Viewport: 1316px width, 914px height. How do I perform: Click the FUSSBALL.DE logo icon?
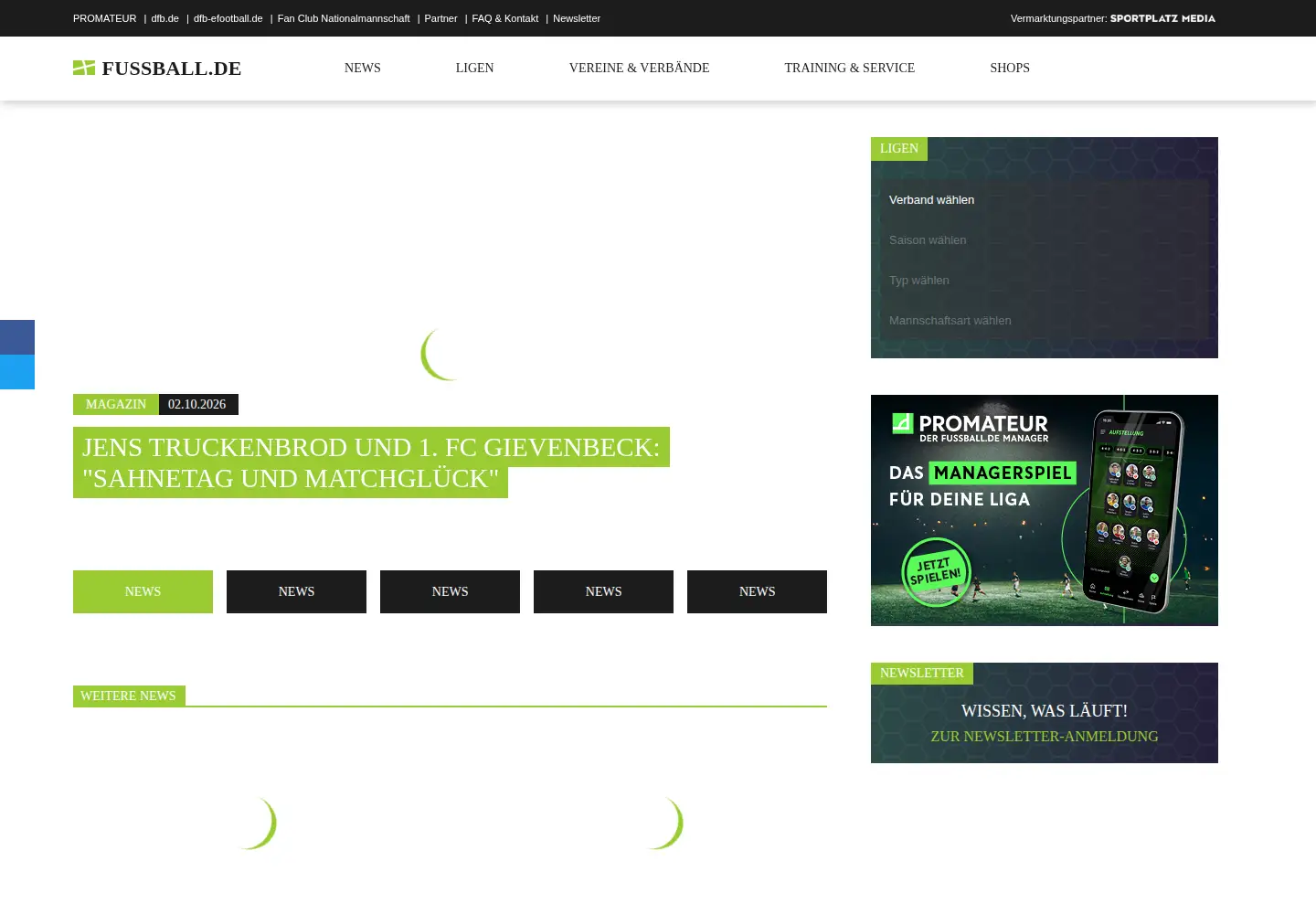click(x=84, y=68)
